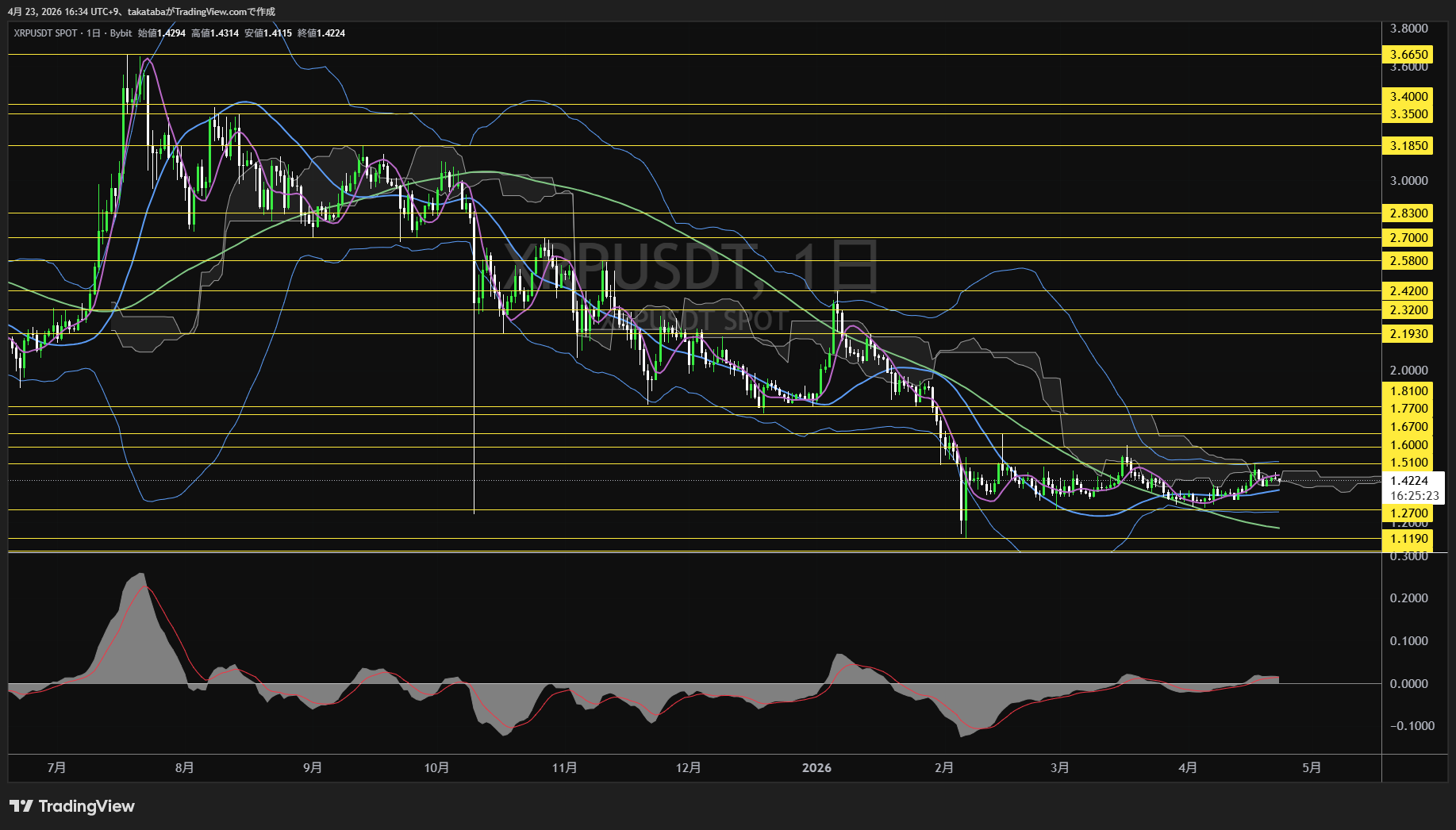The width and height of the screenshot is (1456, 830).
Task: Click the 5月 label on time axis
Action: click(1312, 767)
